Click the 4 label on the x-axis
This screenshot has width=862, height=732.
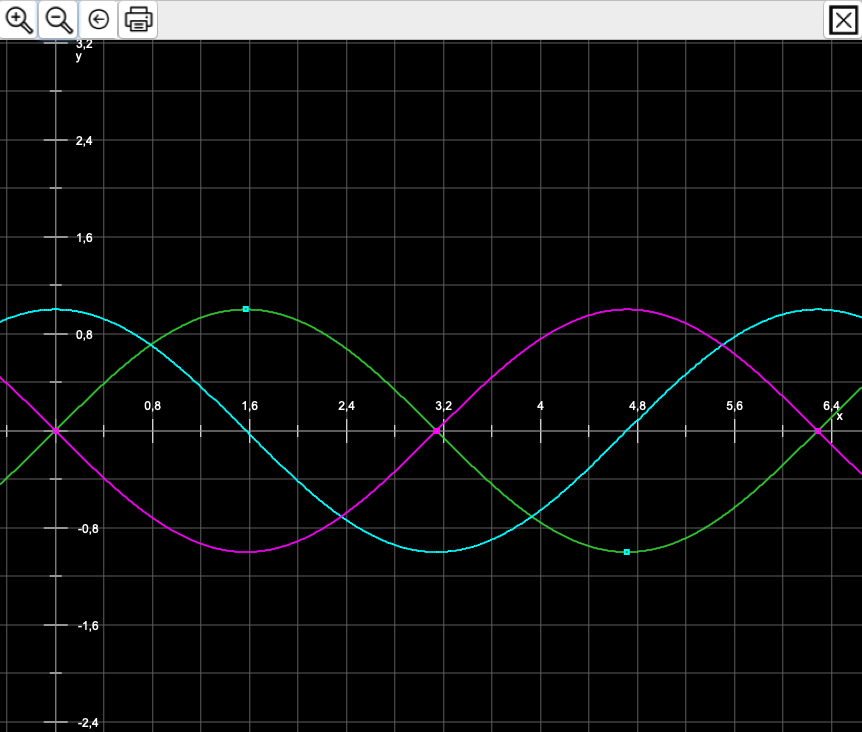click(x=540, y=406)
